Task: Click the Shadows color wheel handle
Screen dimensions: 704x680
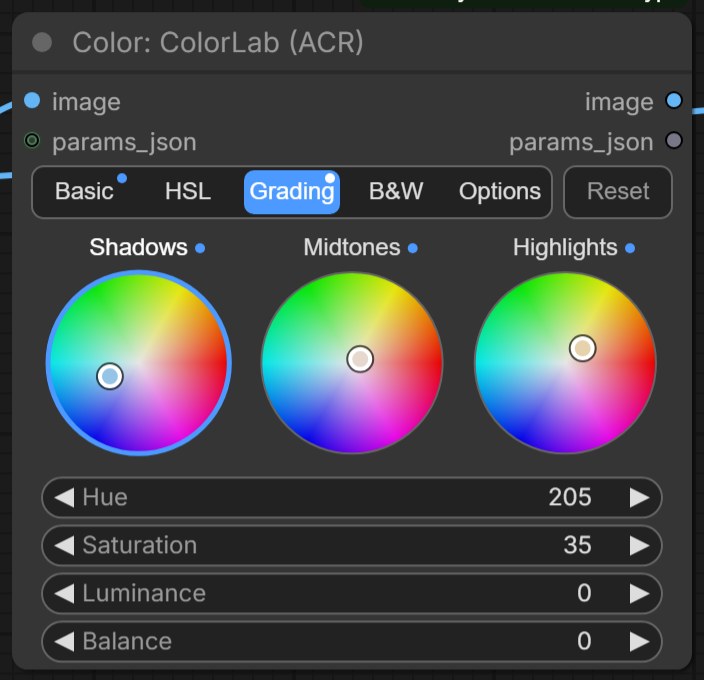Action: pyautogui.click(x=110, y=376)
